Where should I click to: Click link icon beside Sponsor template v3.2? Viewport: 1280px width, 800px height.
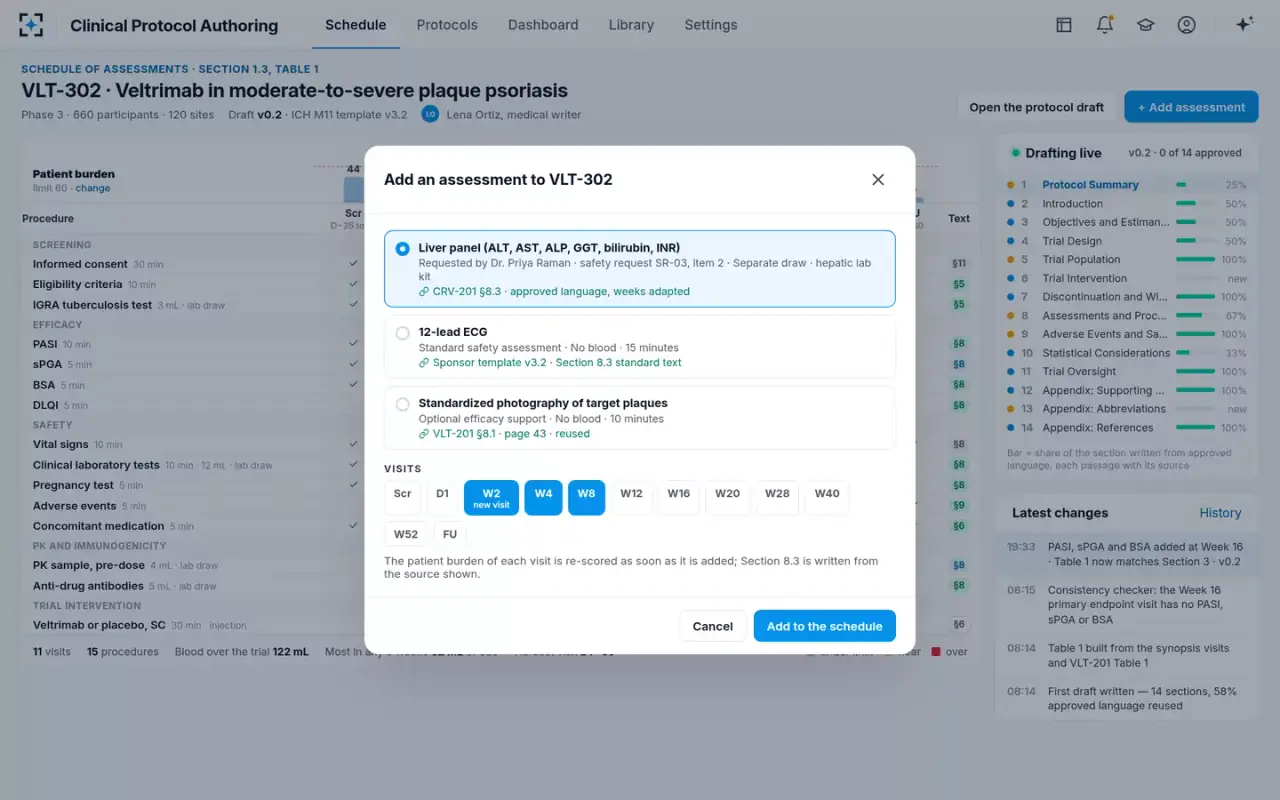click(424, 363)
